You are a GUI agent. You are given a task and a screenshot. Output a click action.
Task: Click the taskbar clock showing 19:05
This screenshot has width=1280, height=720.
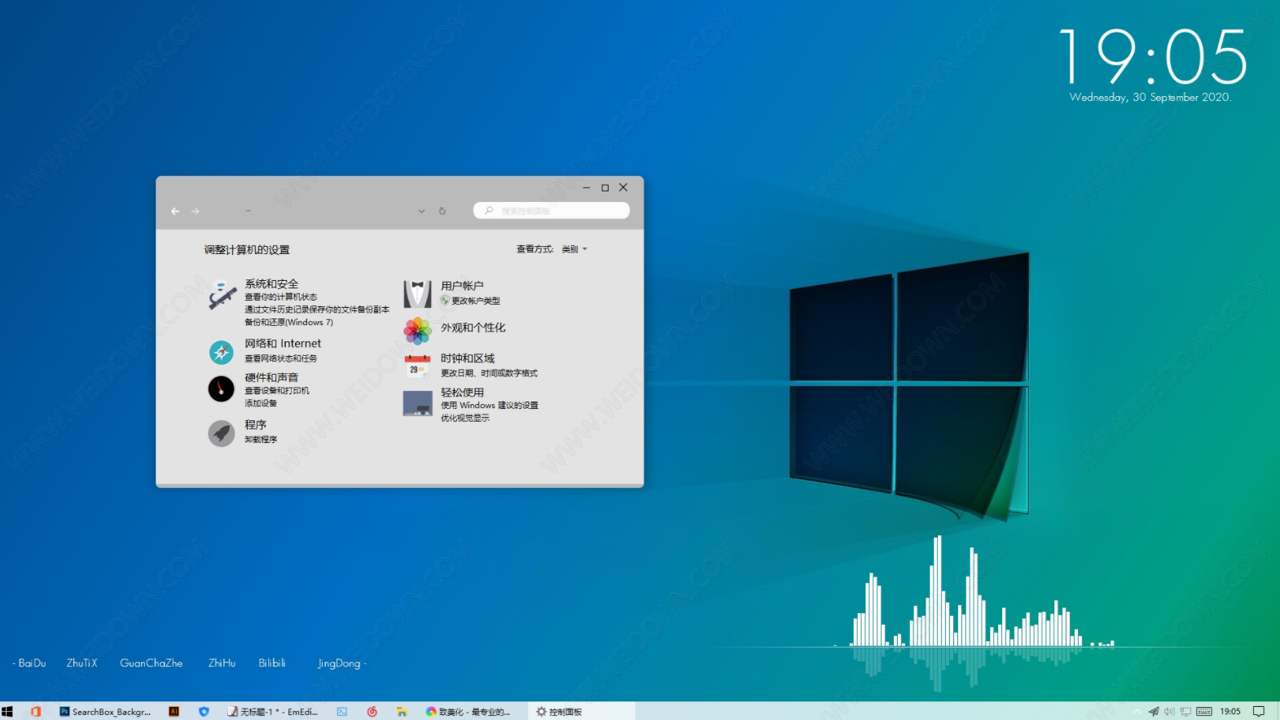coord(1230,711)
